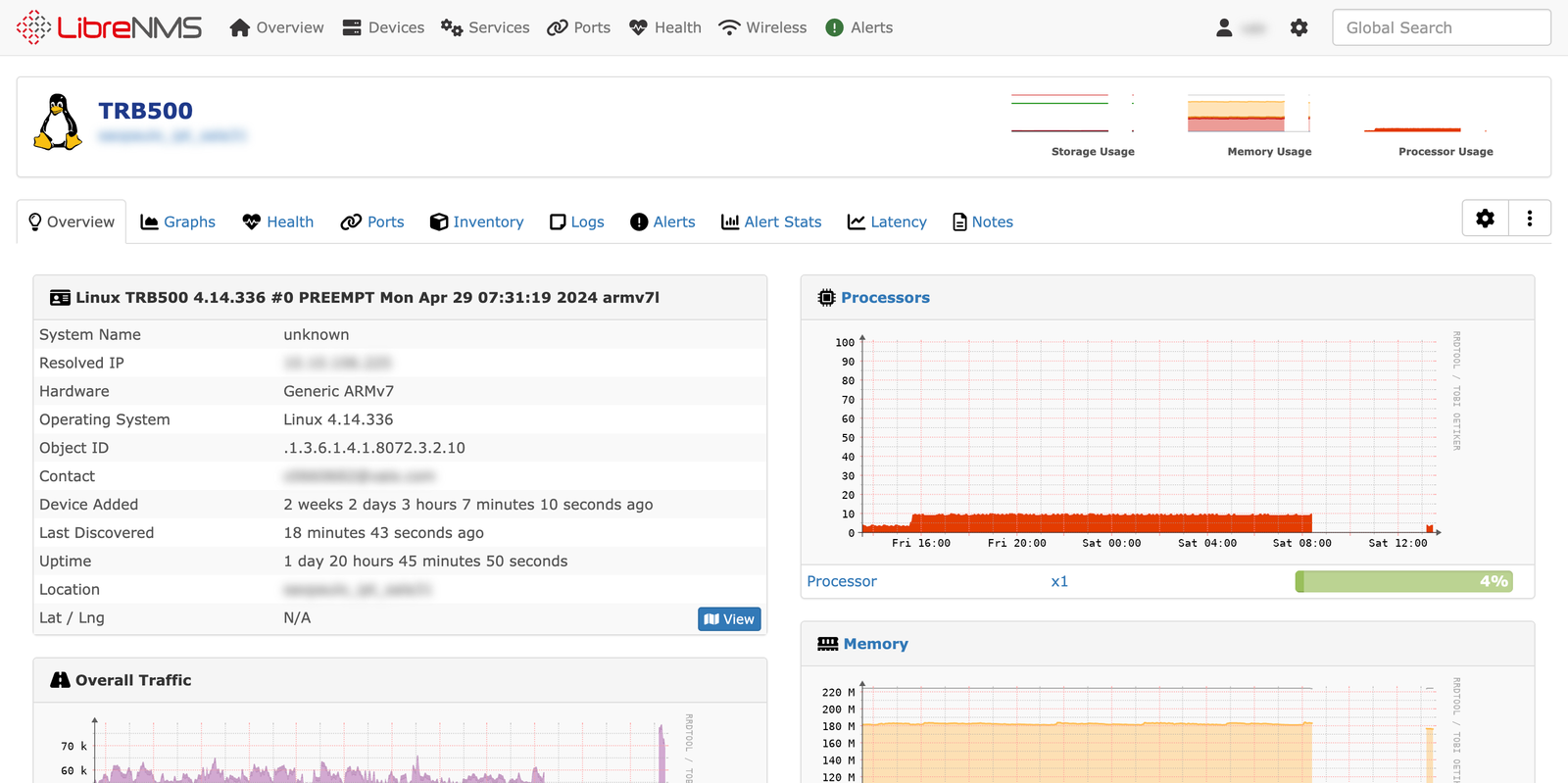Click the Overall Traffic road icon
The image size is (1568, 783).
[x=60, y=680]
